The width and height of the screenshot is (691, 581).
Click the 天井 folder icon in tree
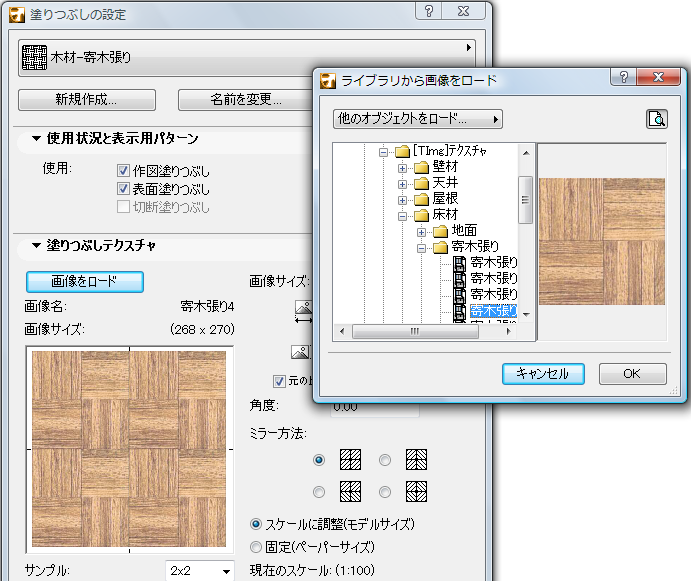tap(422, 183)
